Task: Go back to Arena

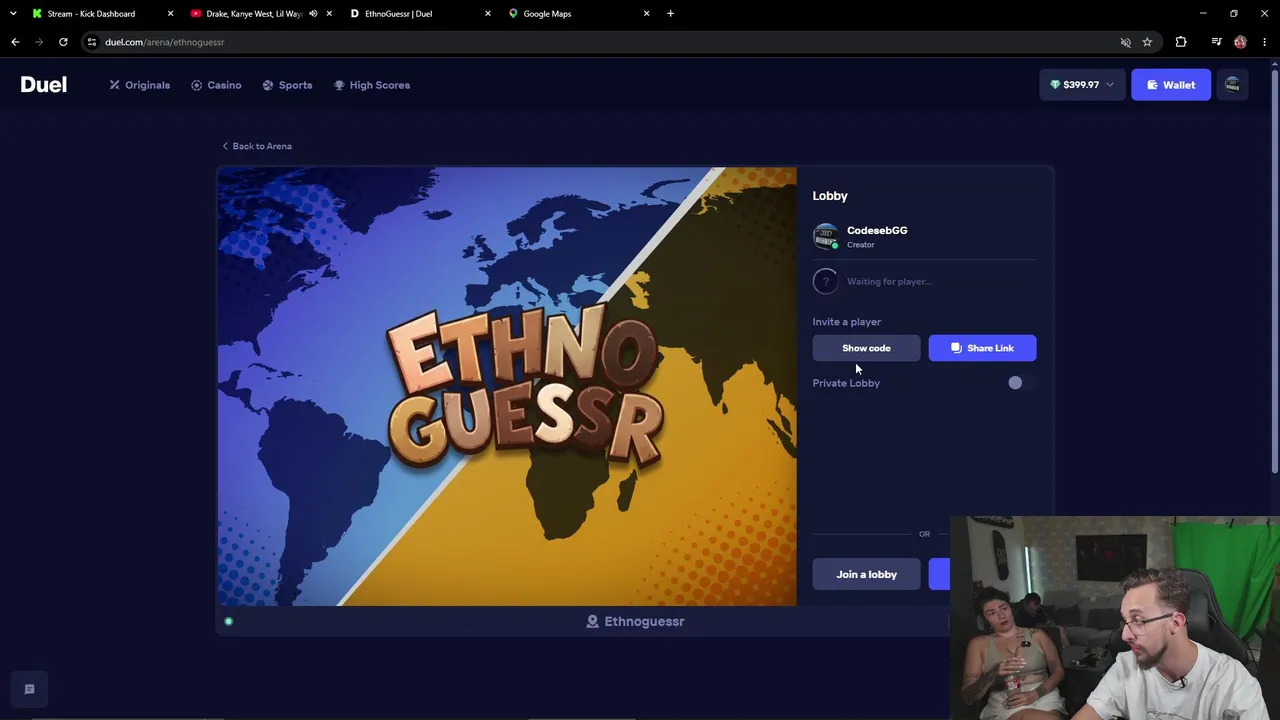Action: click(257, 146)
